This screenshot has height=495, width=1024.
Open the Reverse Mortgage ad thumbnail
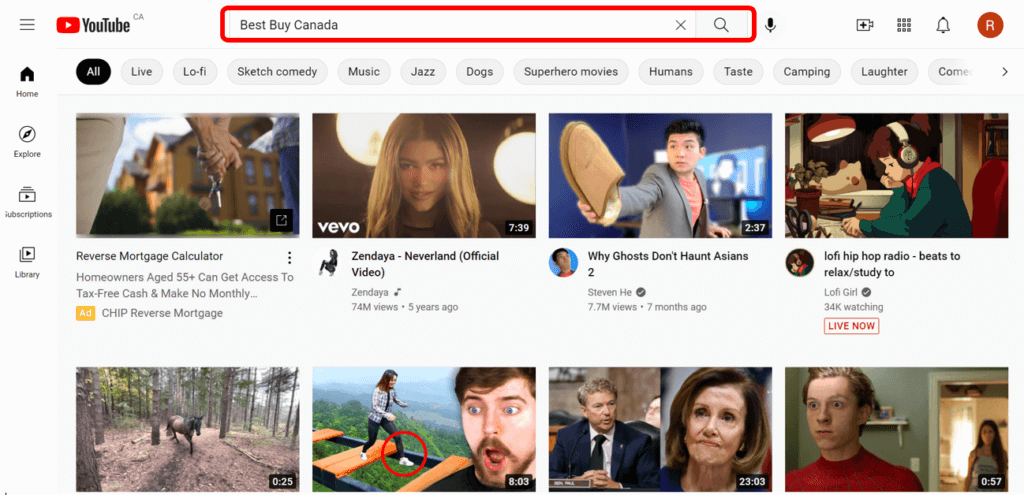point(187,175)
